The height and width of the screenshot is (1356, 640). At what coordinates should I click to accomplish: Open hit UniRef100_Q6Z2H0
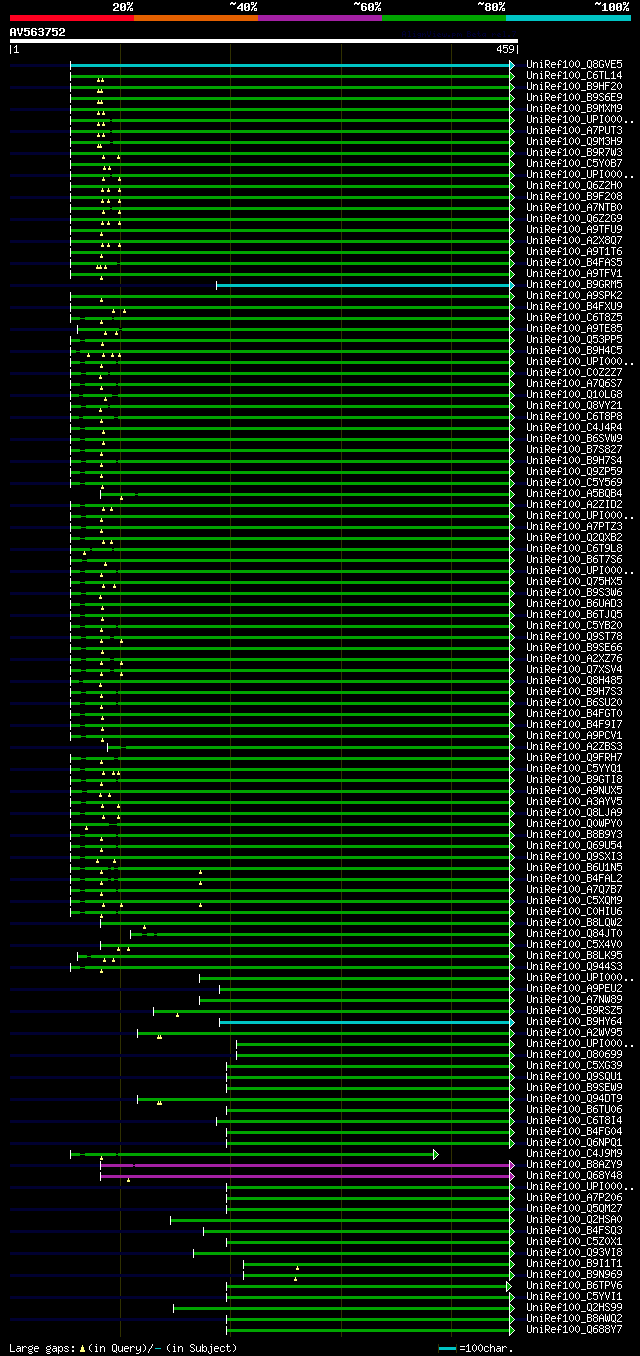click(574, 185)
